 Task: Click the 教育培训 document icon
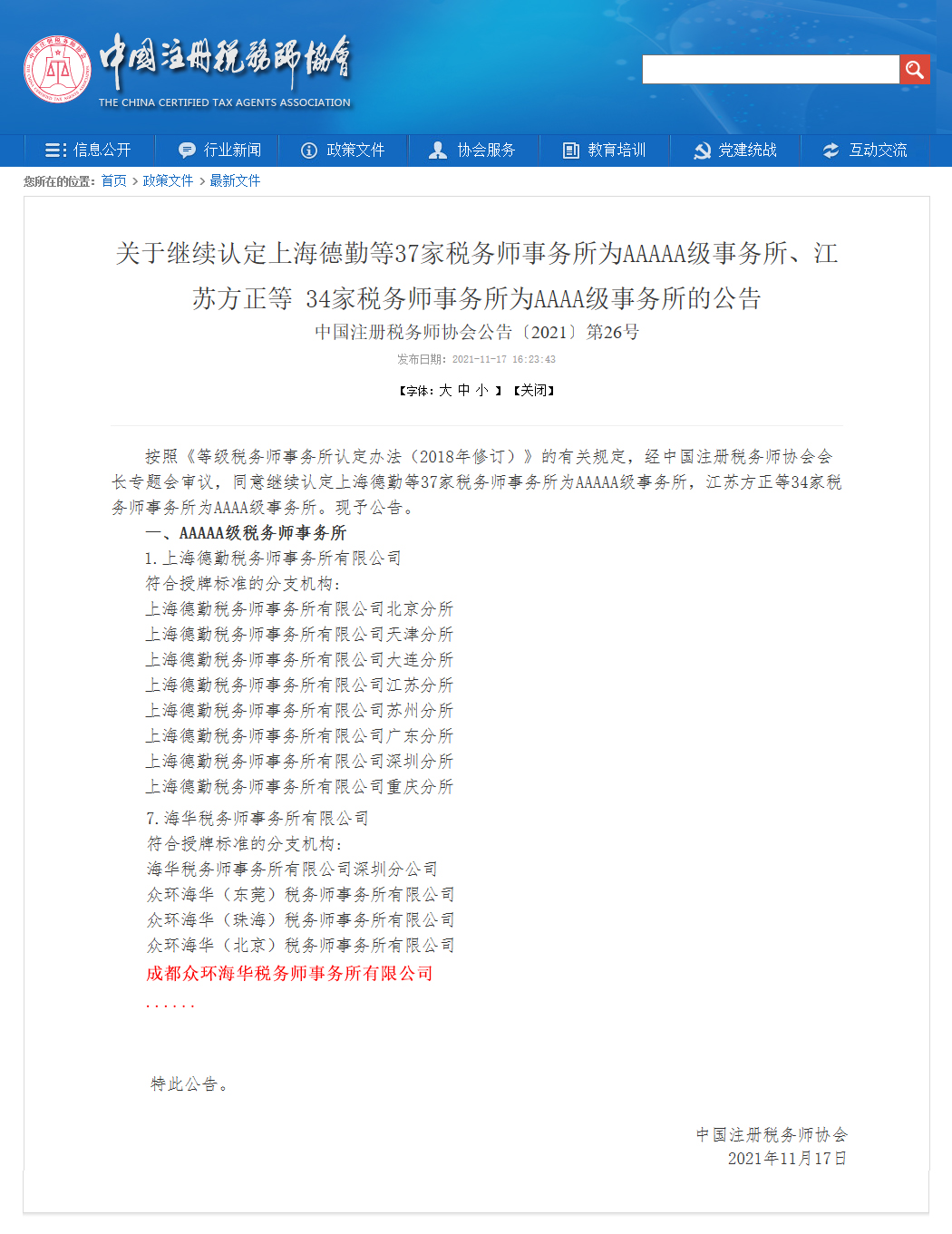[571, 151]
